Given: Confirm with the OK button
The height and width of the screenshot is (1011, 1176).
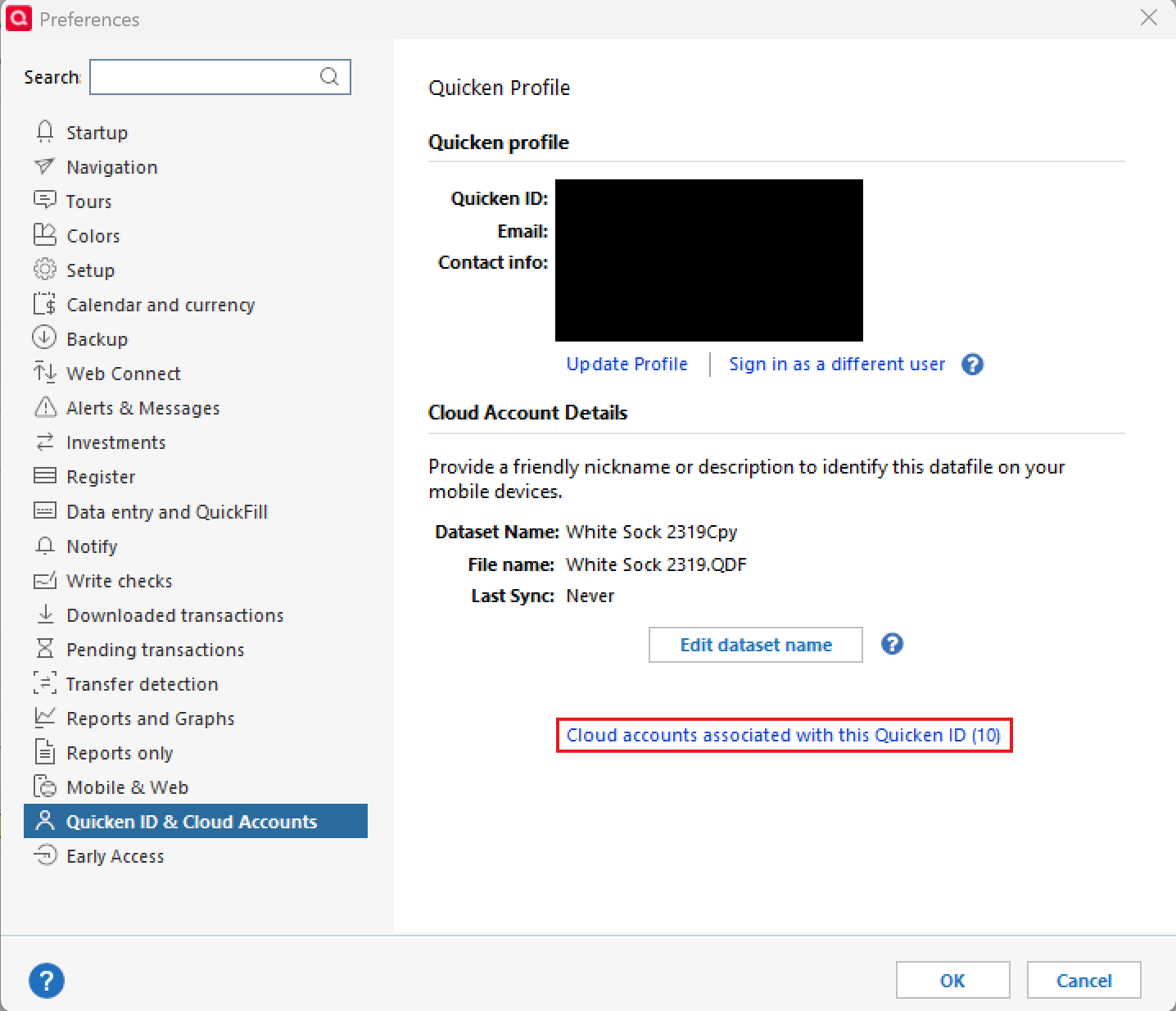Looking at the screenshot, I should (953, 980).
